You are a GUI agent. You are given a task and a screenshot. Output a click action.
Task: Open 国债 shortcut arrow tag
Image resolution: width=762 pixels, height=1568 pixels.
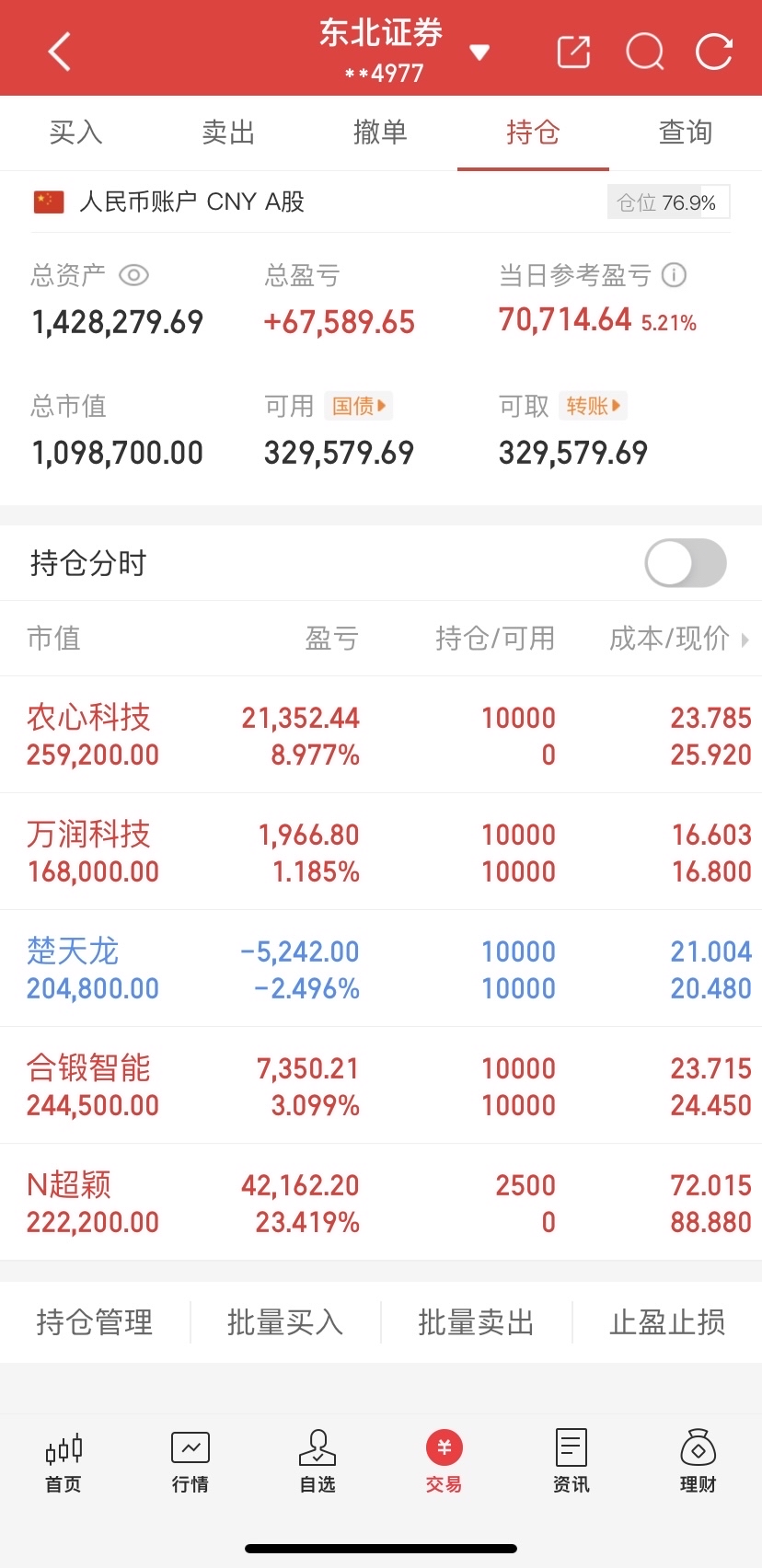(359, 406)
